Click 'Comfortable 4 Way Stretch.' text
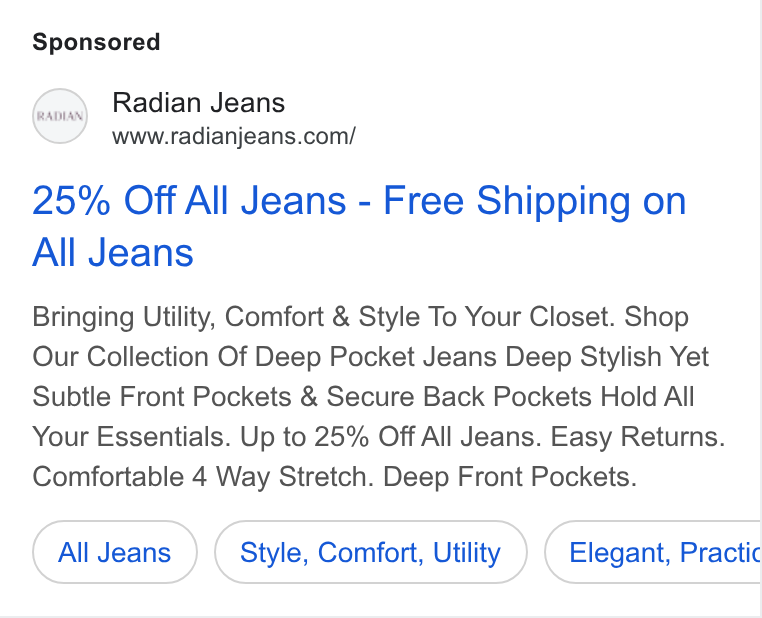Screen dimensions: 762x618 (x=203, y=476)
